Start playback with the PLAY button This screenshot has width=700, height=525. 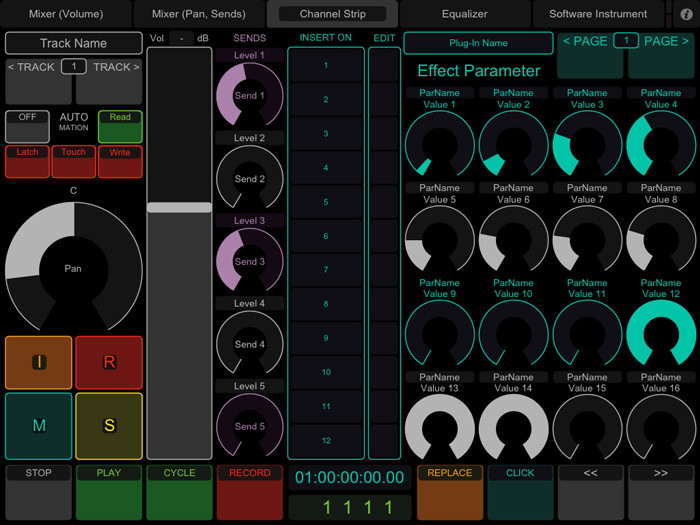click(x=109, y=492)
